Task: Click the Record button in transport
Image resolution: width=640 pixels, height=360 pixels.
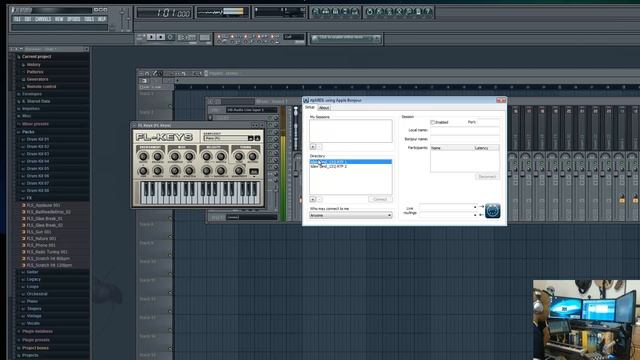Action: coord(170,37)
